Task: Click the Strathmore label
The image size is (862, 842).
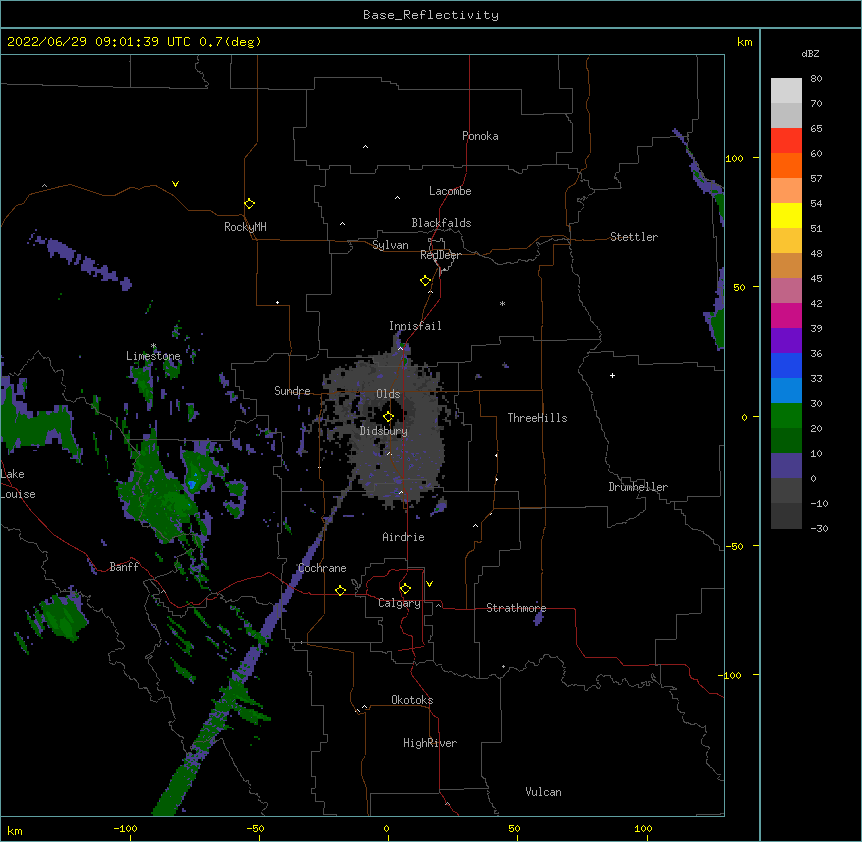Action: 516,608
